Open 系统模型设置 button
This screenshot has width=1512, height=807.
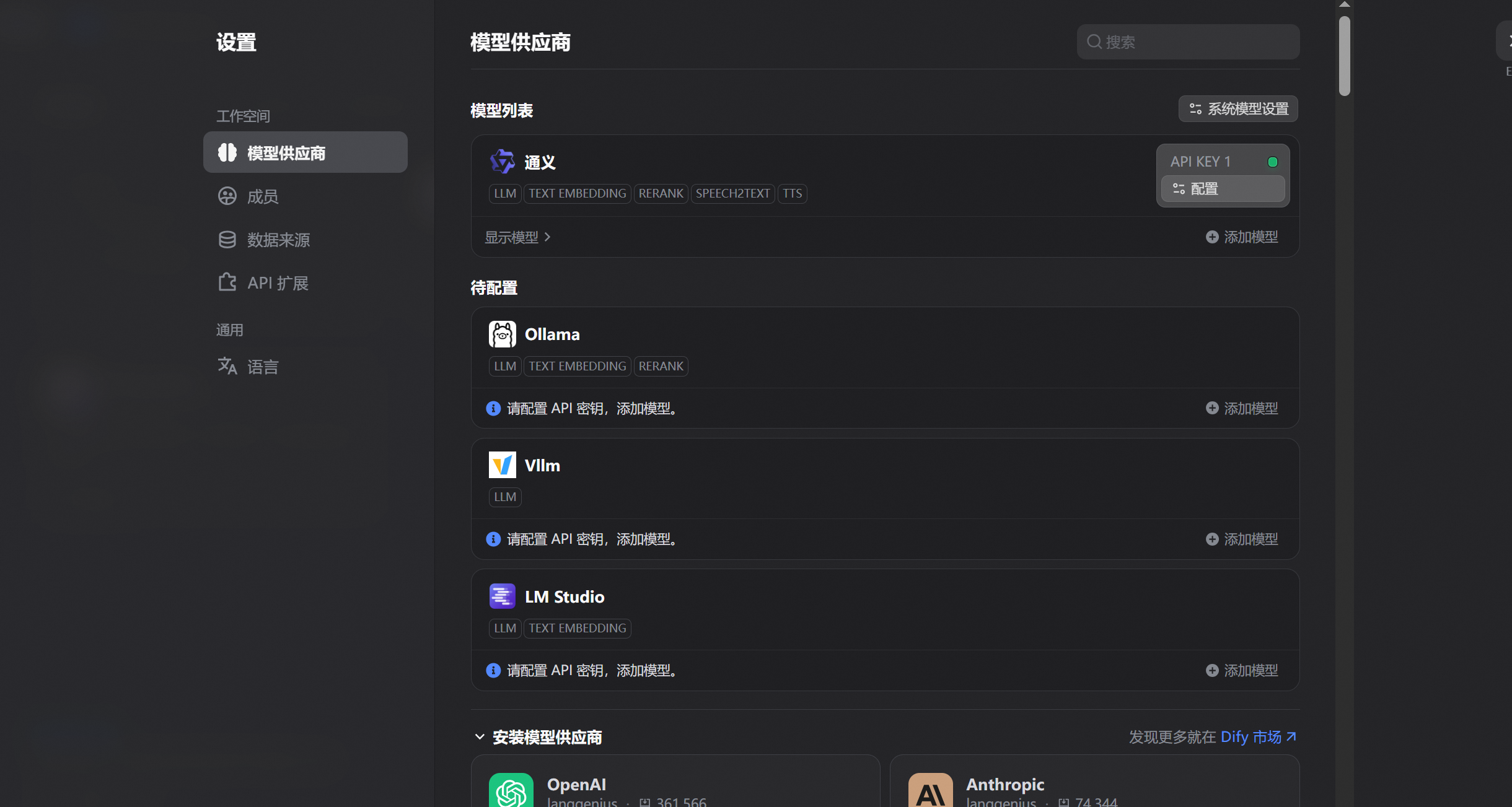pos(1238,109)
